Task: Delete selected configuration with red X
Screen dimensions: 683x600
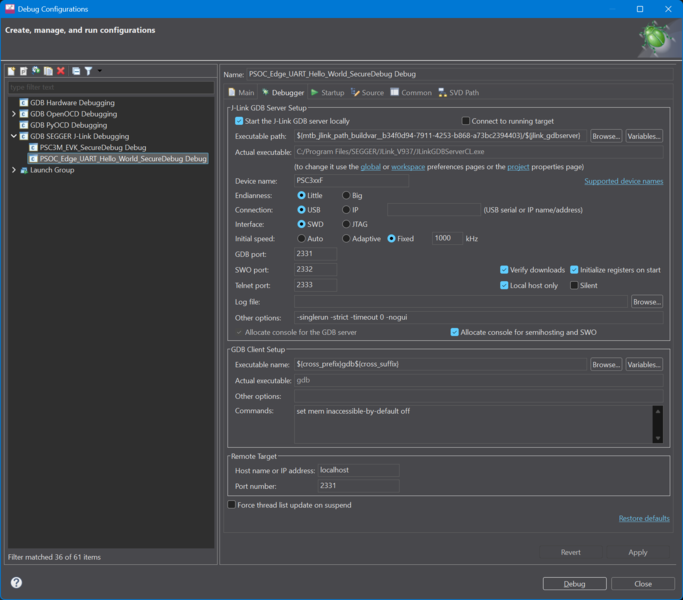Action: 61,71
